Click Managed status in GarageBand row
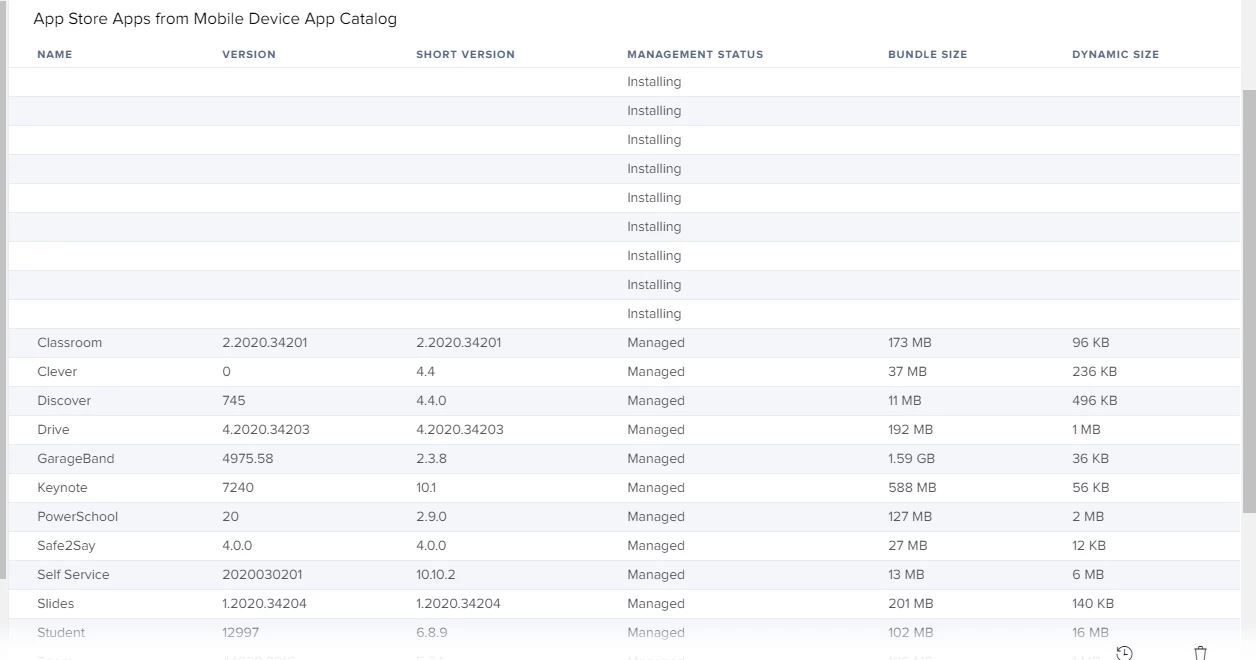The width and height of the screenshot is (1256, 660). coord(656,459)
